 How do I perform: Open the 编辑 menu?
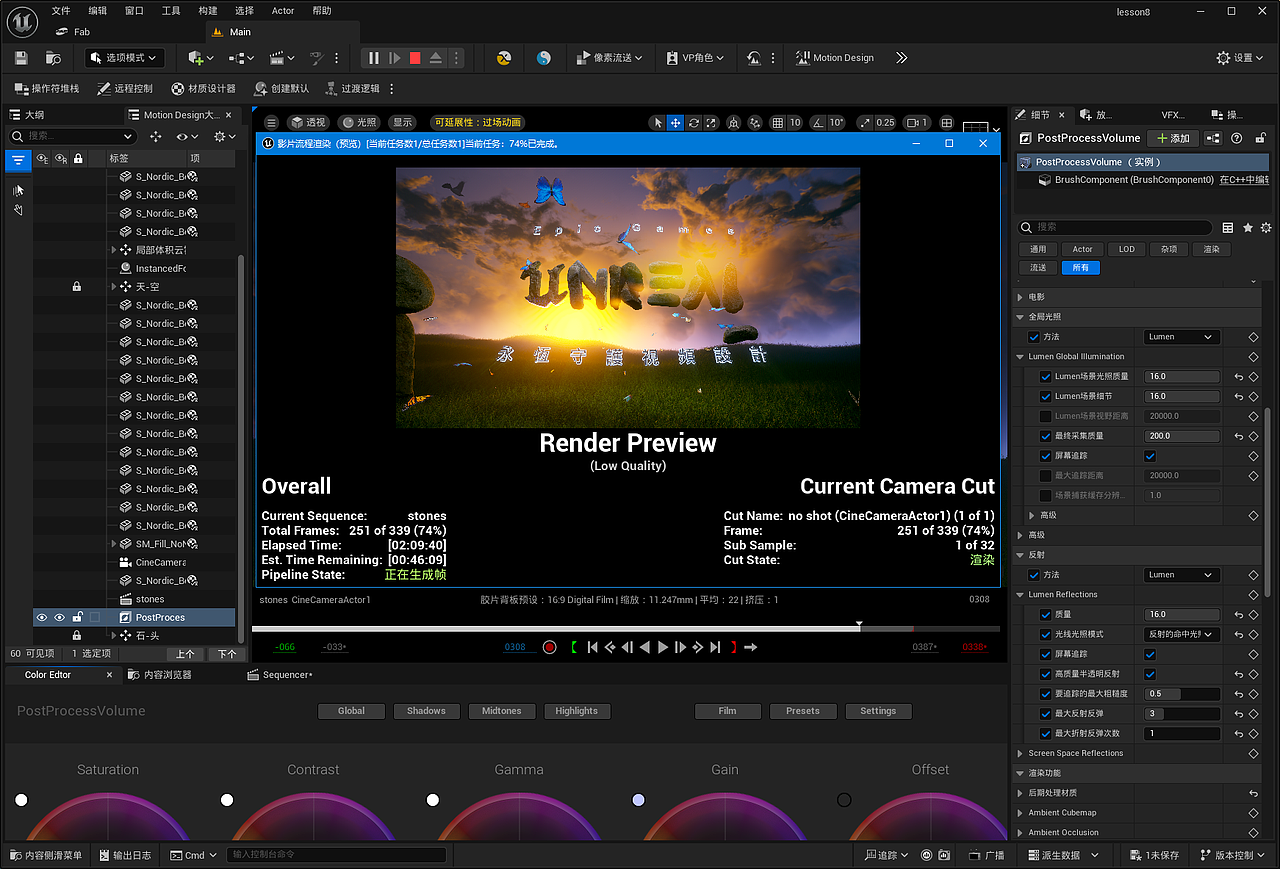98,11
